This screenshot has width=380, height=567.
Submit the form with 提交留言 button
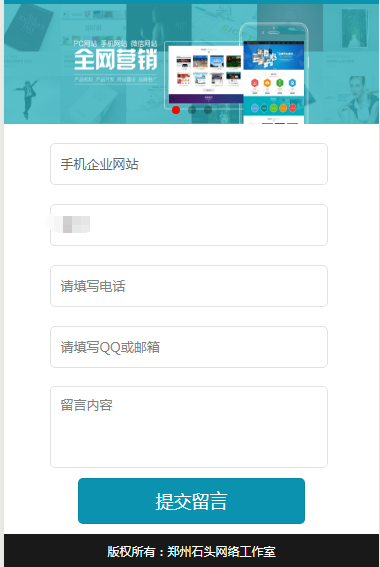coord(191,501)
